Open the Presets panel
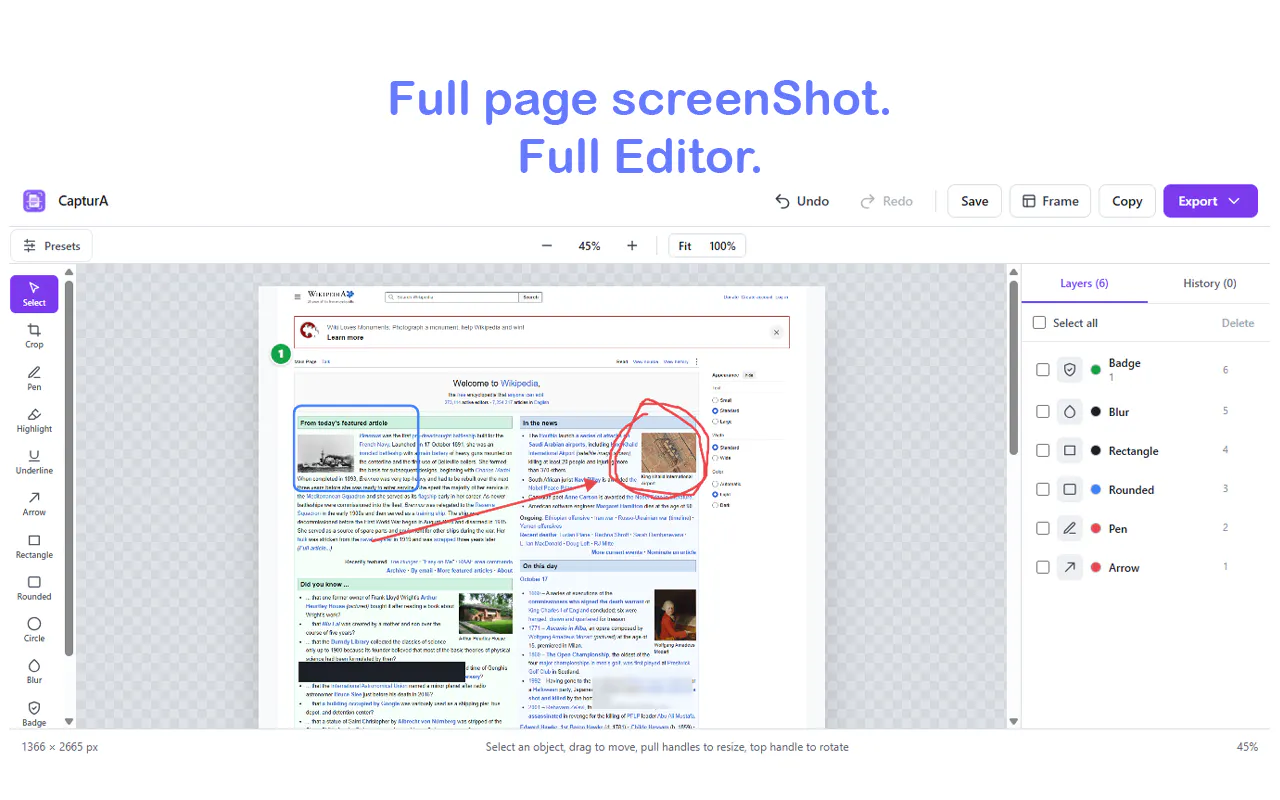The width and height of the screenshot is (1280, 800). click(51, 246)
